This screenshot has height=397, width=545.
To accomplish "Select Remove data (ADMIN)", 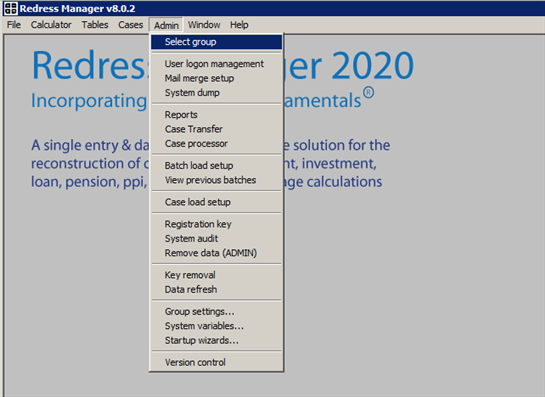I will (x=217, y=253).
